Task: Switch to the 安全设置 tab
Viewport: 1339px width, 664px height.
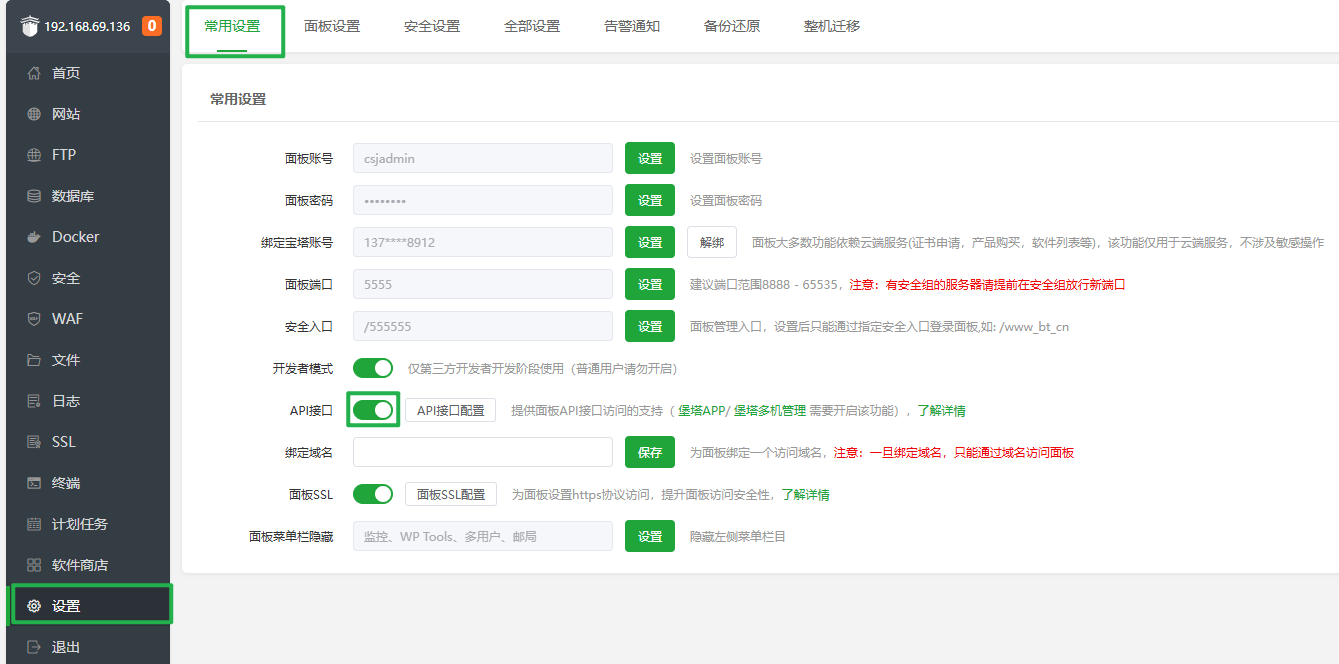Action: click(x=432, y=26)
